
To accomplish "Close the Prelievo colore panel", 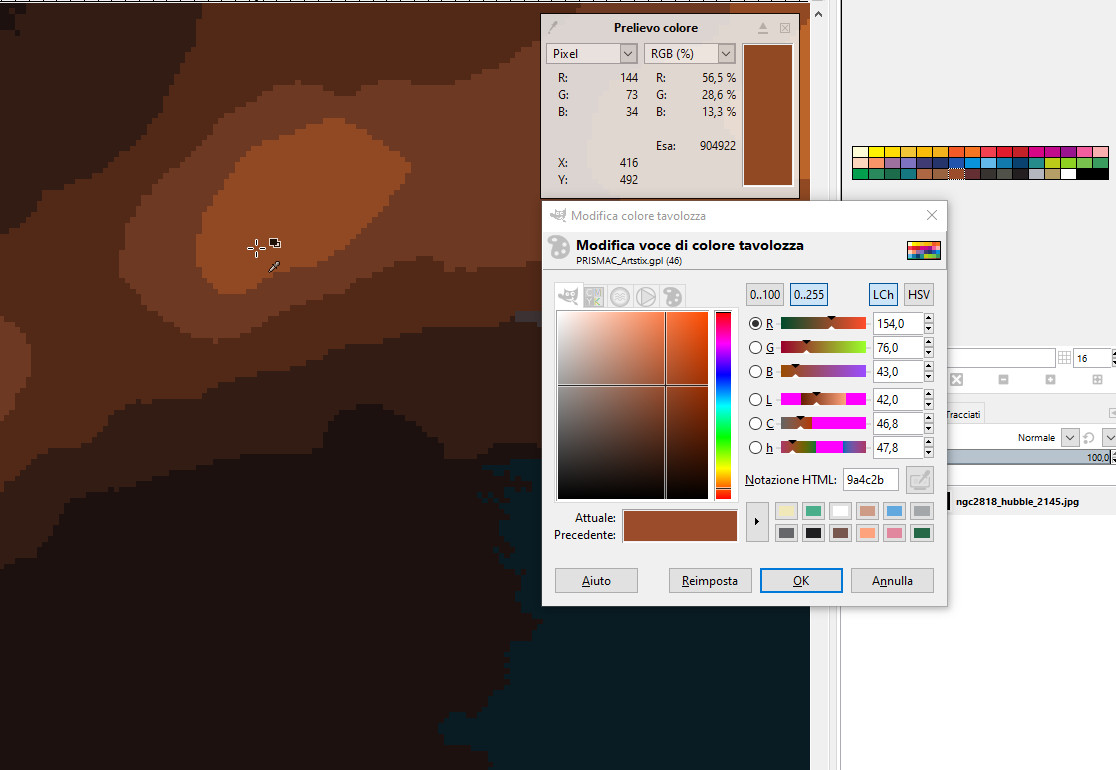I will point(785,28).
